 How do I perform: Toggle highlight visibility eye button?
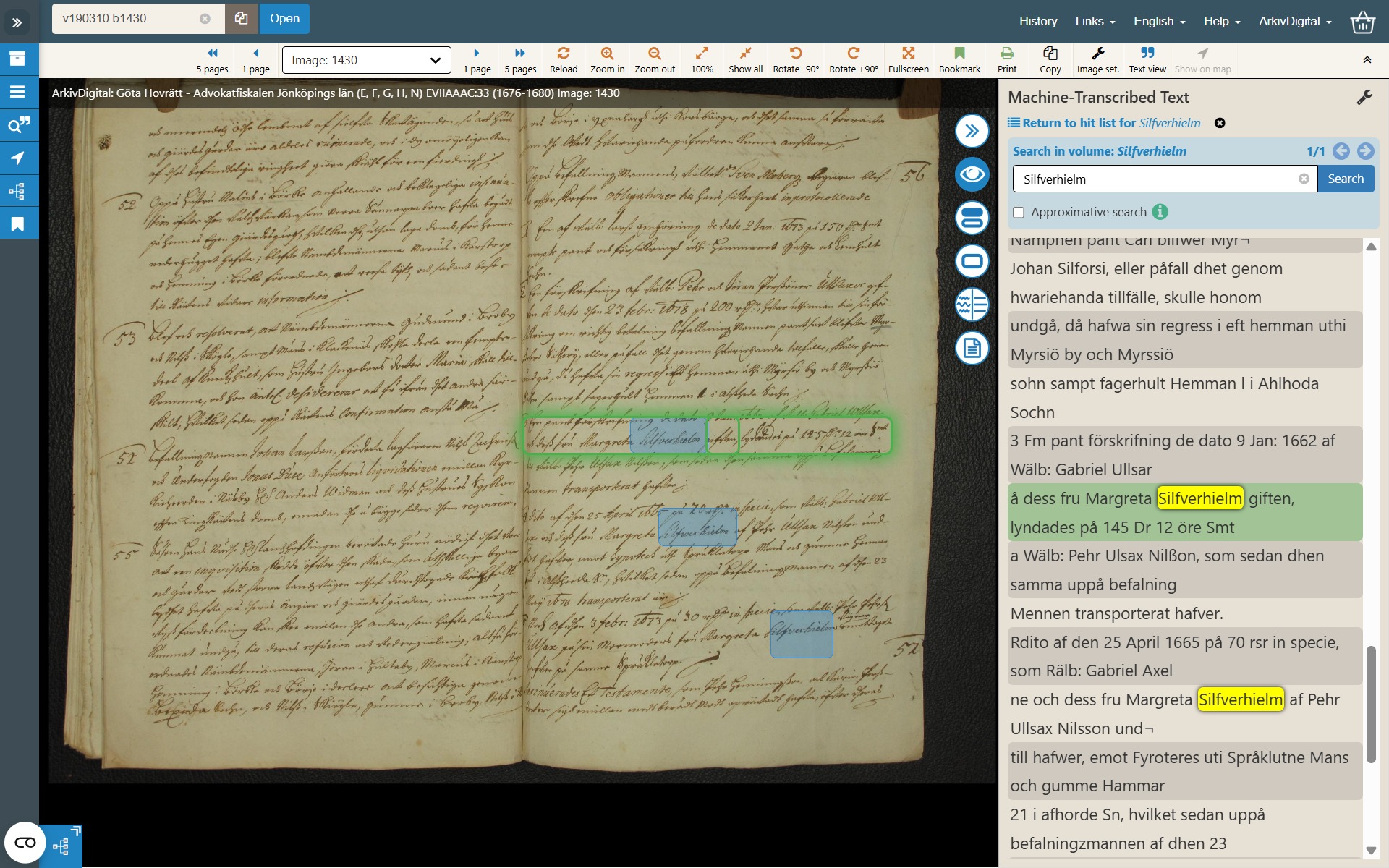coord(972,174)
